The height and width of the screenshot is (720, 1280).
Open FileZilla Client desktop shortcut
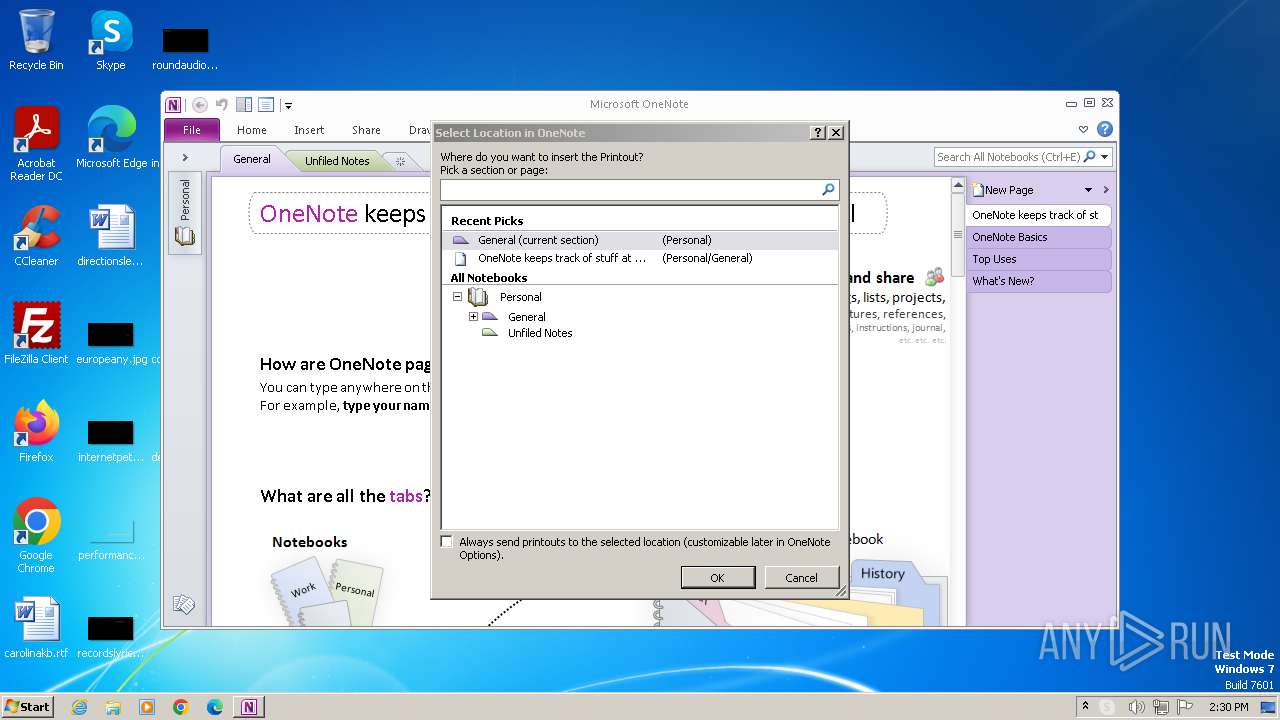(36, 334)
